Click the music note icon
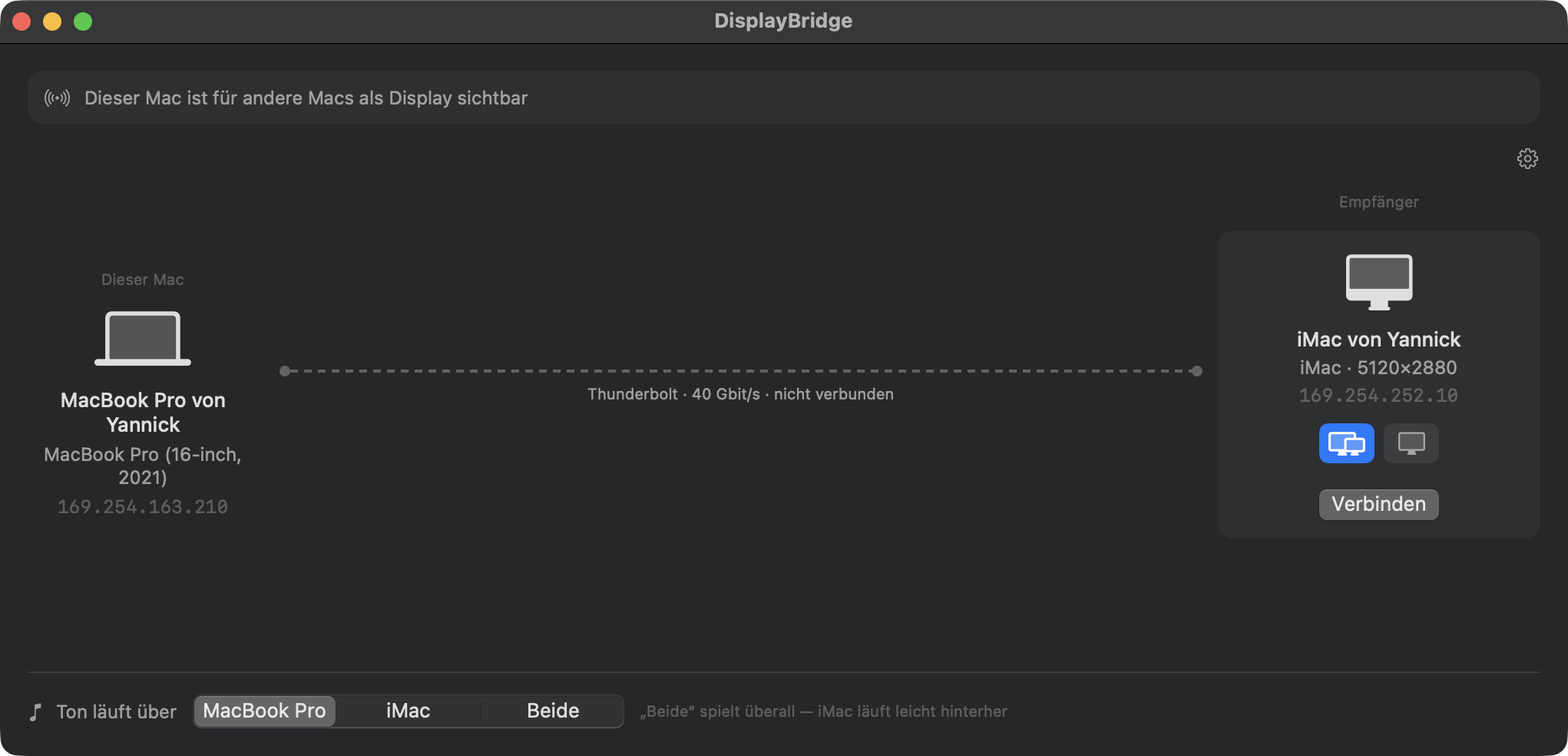 (x=35, y=712)
